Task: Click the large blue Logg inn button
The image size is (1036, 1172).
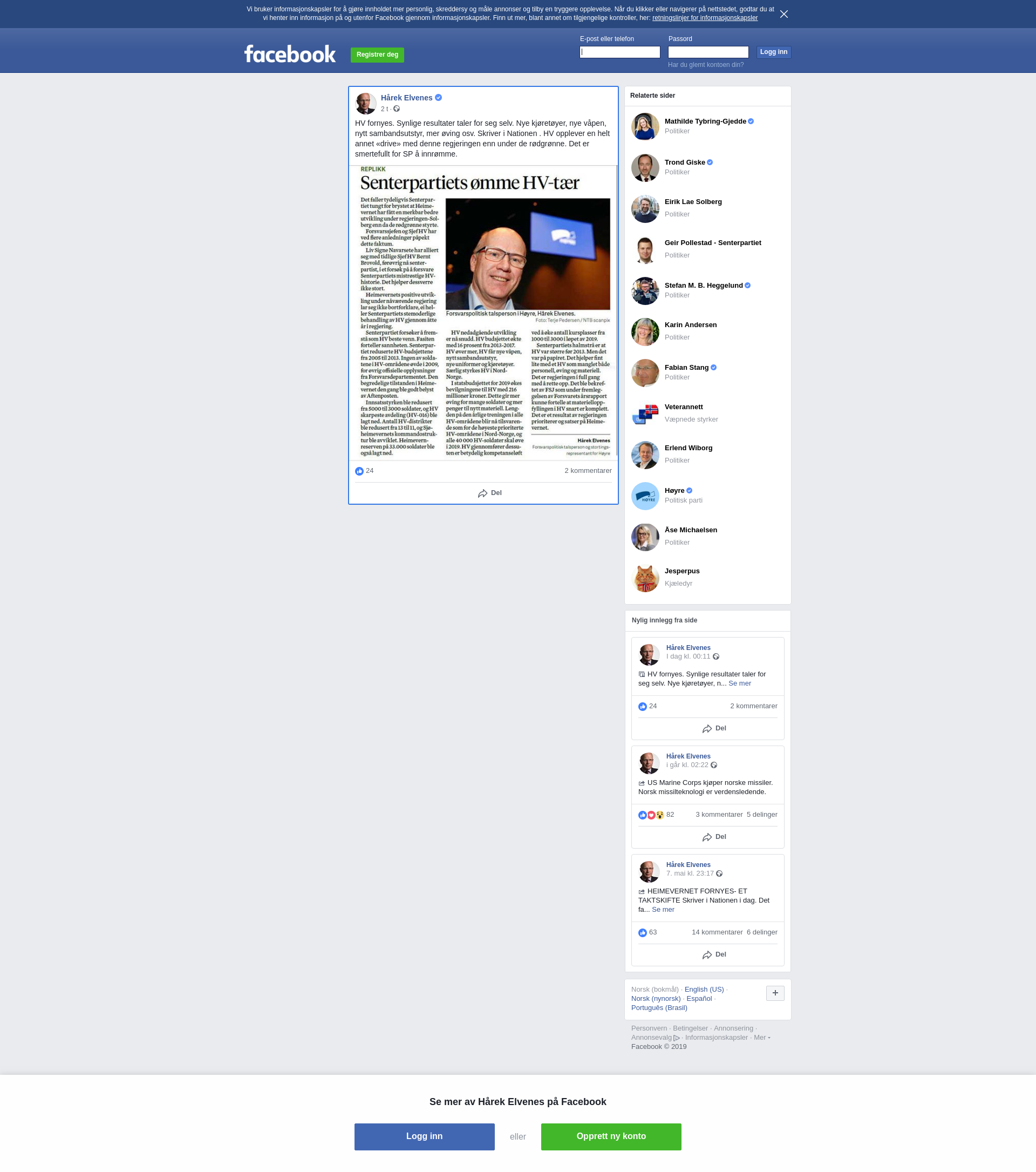Action: tap(424, 1136)
